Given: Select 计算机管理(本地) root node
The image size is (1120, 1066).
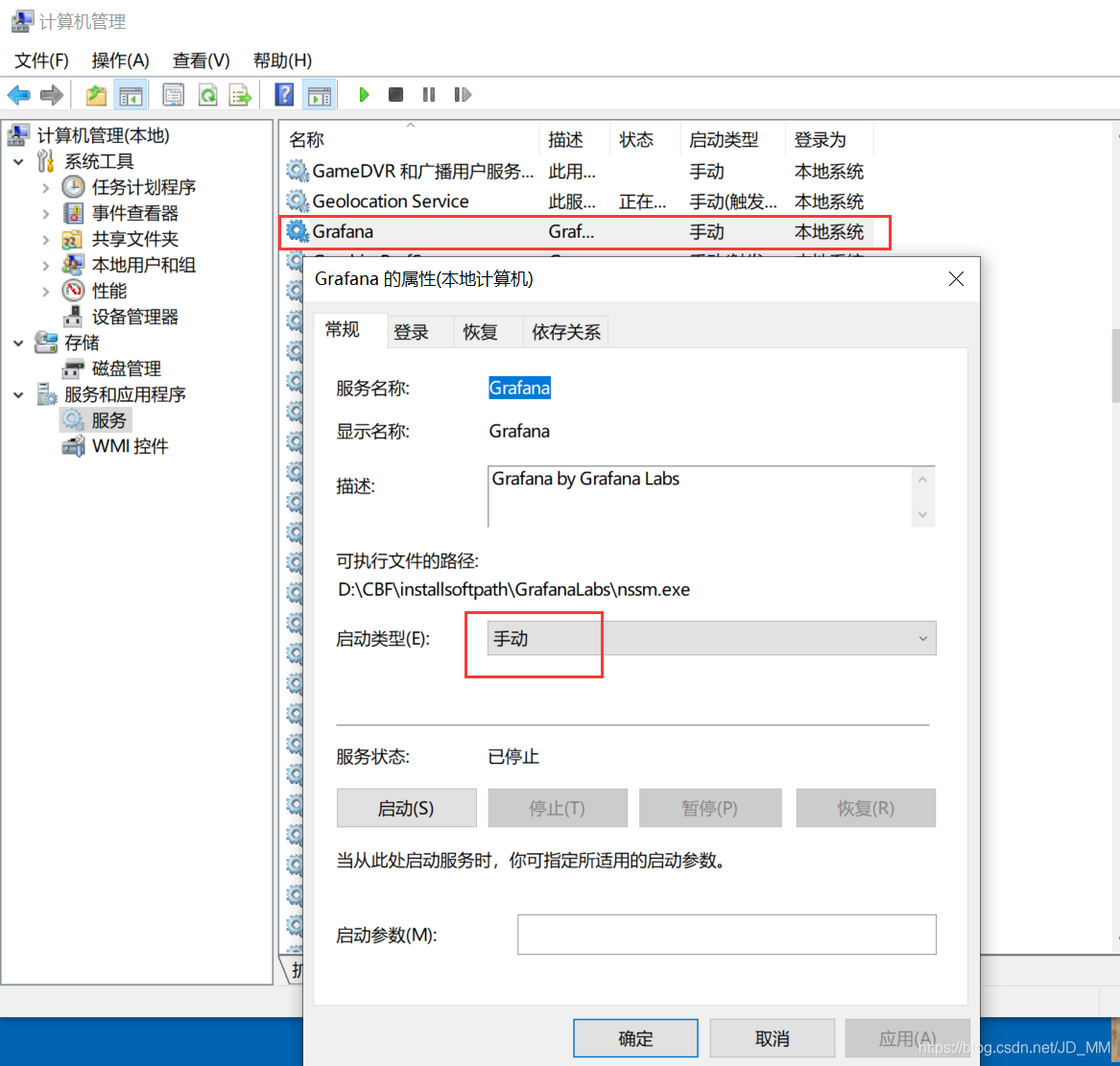Looking at the screenshot, I should tap(103, 135).
